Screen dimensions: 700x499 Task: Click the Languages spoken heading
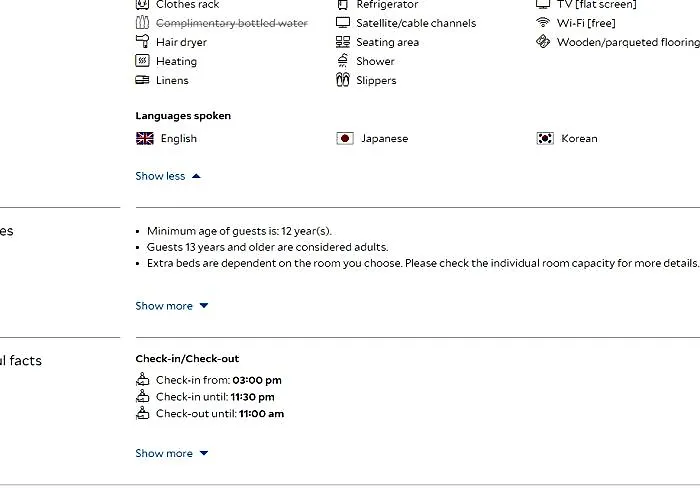point(183,116)
